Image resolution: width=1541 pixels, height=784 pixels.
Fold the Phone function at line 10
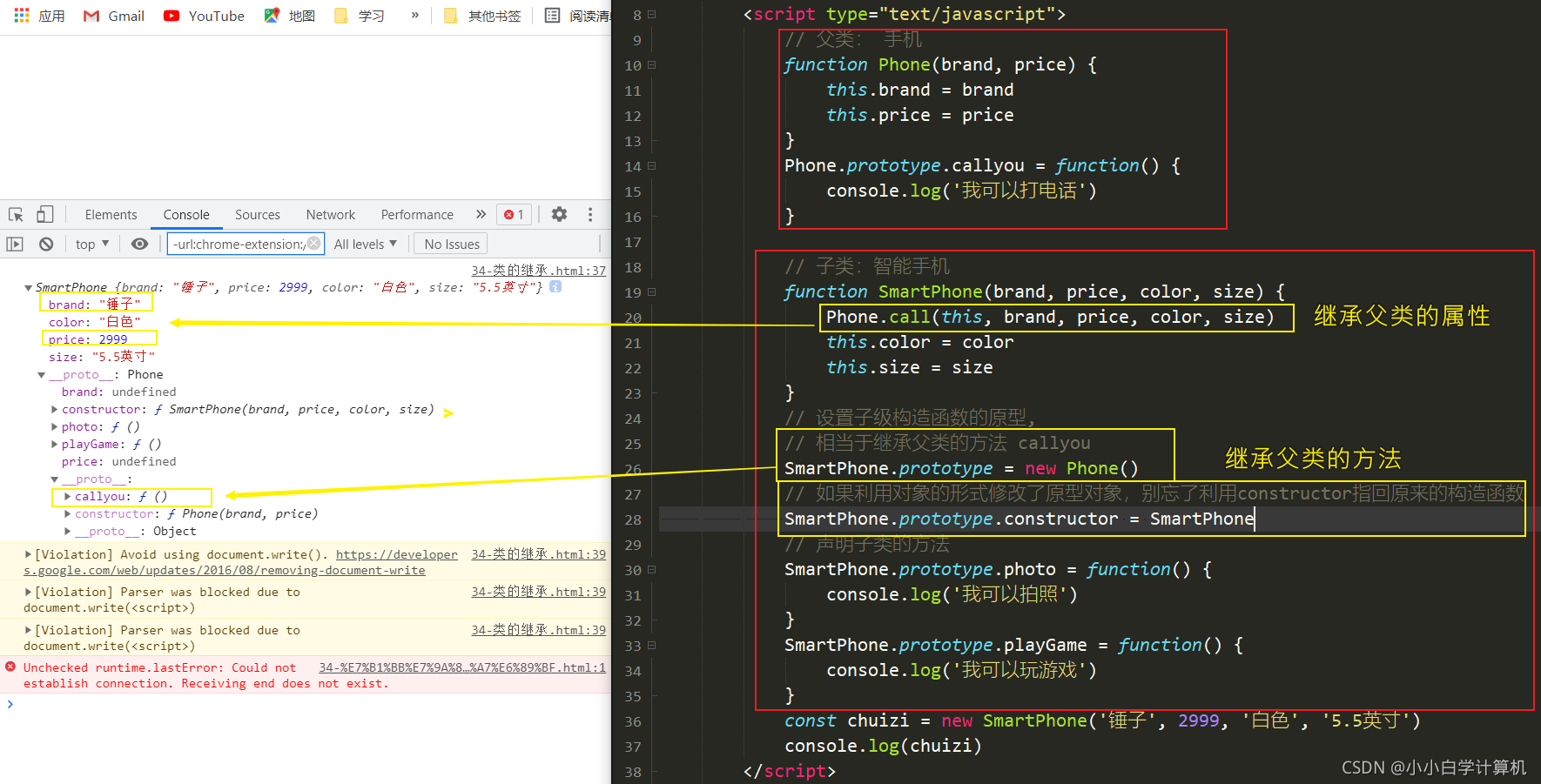(x=651, y=65)
